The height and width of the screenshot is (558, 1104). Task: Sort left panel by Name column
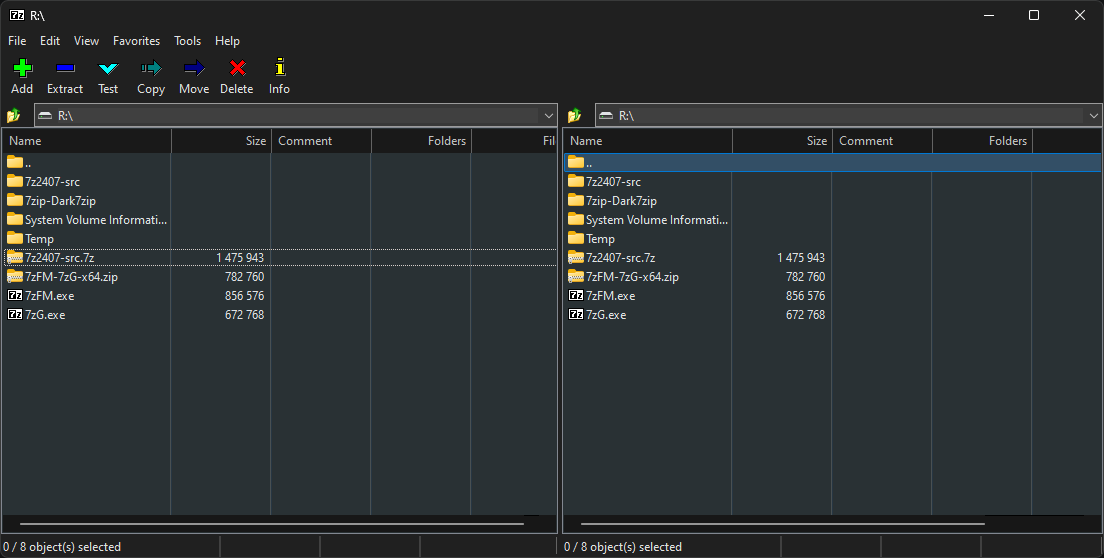(x=87, y=141)
